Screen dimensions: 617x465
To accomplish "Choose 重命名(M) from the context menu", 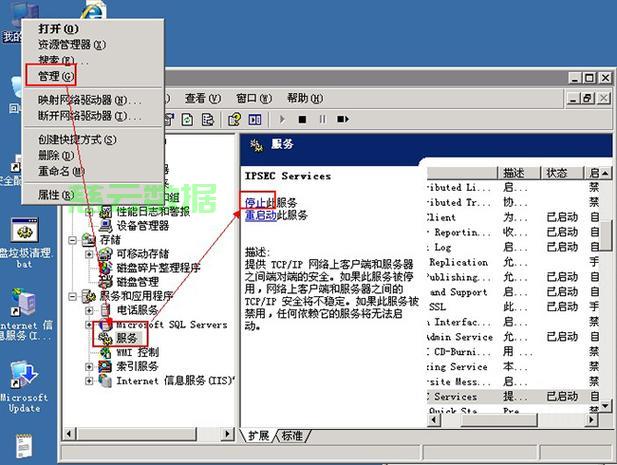I will pyautogui.click(x=93, y=171).
